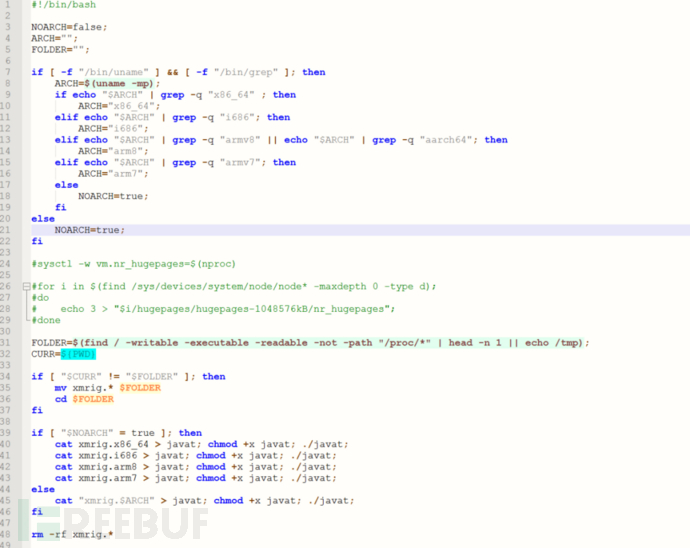The height and width of the screenshot is (548, 690).
Task: Click the 'cd $FOLDER' line
Action: coord(84,399)
